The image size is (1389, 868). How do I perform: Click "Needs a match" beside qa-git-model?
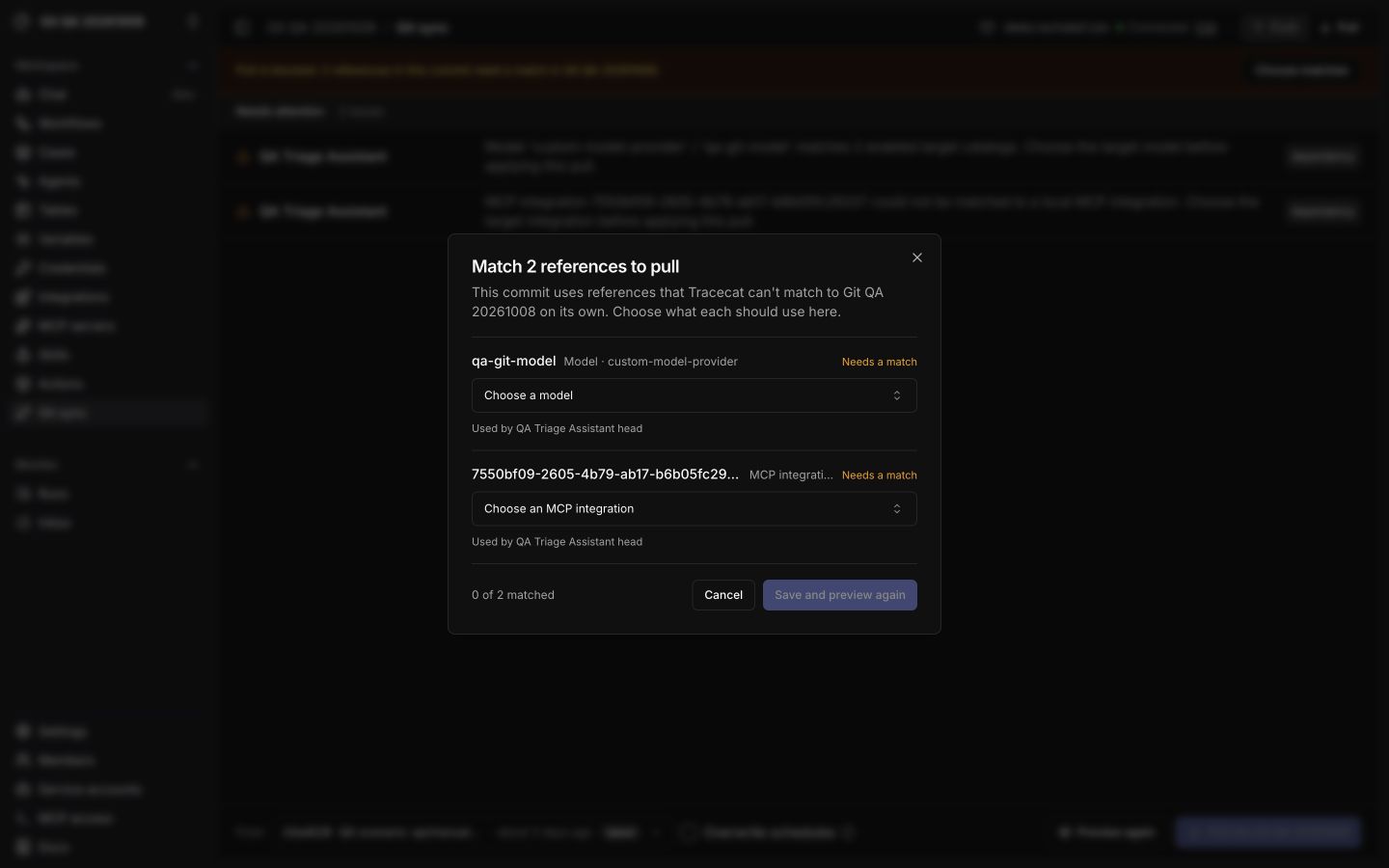[880, 362]
